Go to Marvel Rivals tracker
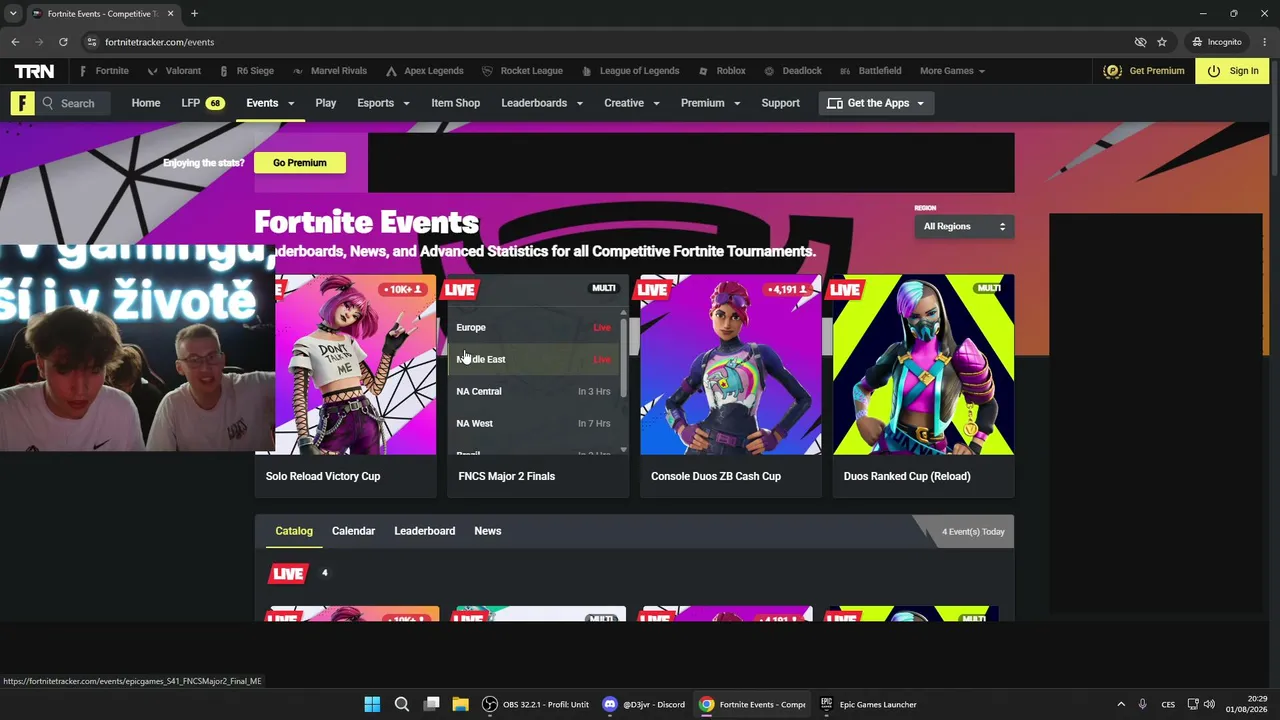 click(329, 71)
